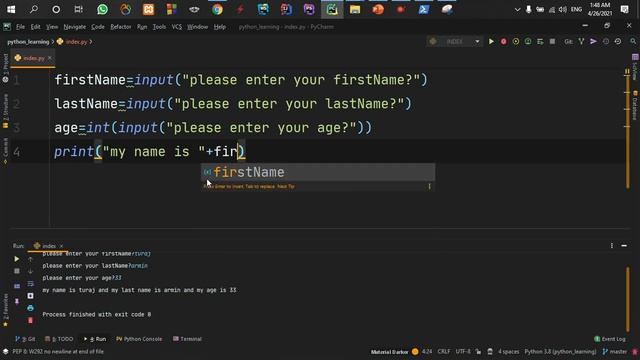Open the Run with concurrency diagram icon
Screen dimensions: 640x360
540,42
